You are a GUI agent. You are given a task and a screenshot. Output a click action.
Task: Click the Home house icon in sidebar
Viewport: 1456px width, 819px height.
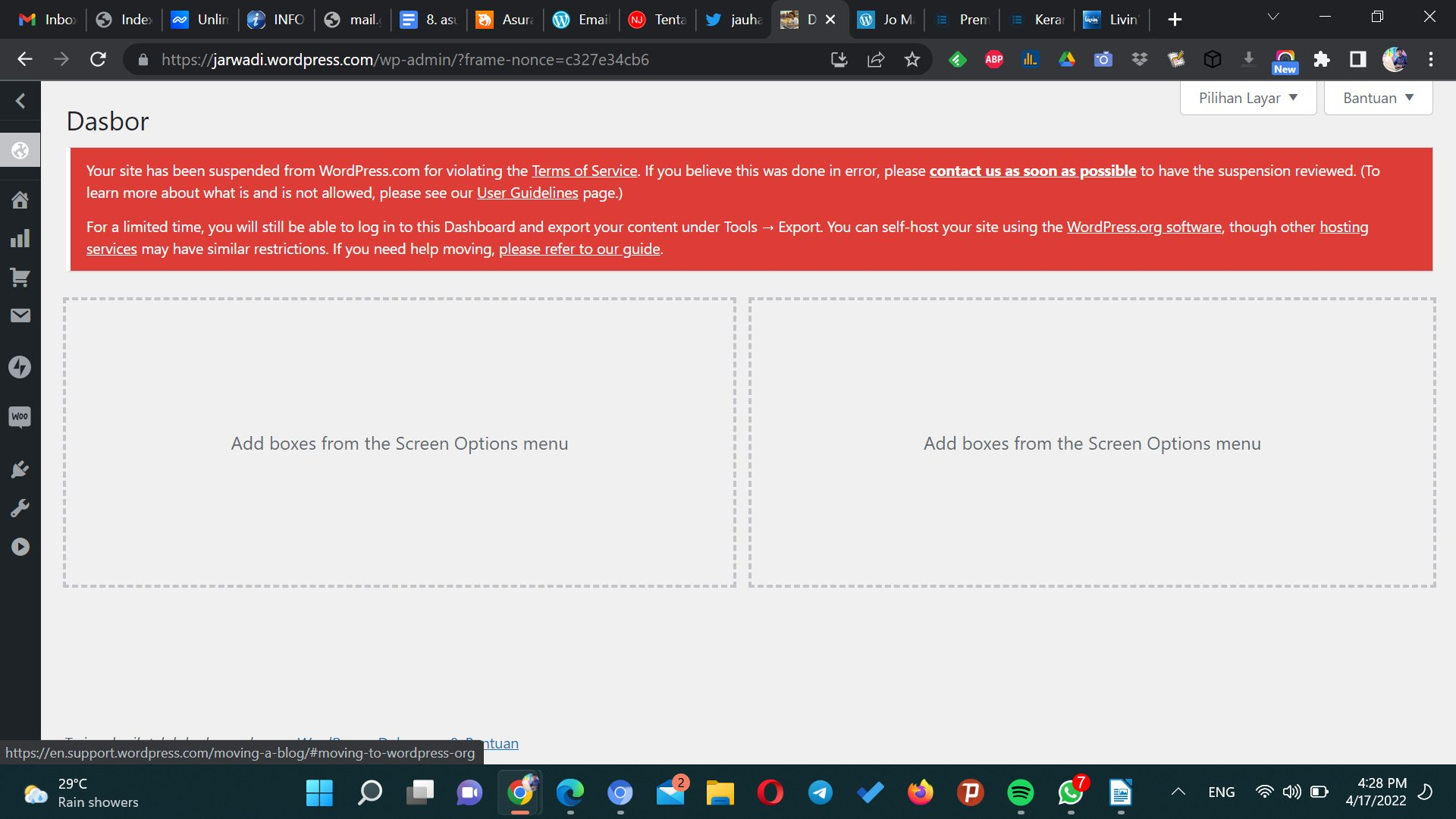click(x=20, y=200)
